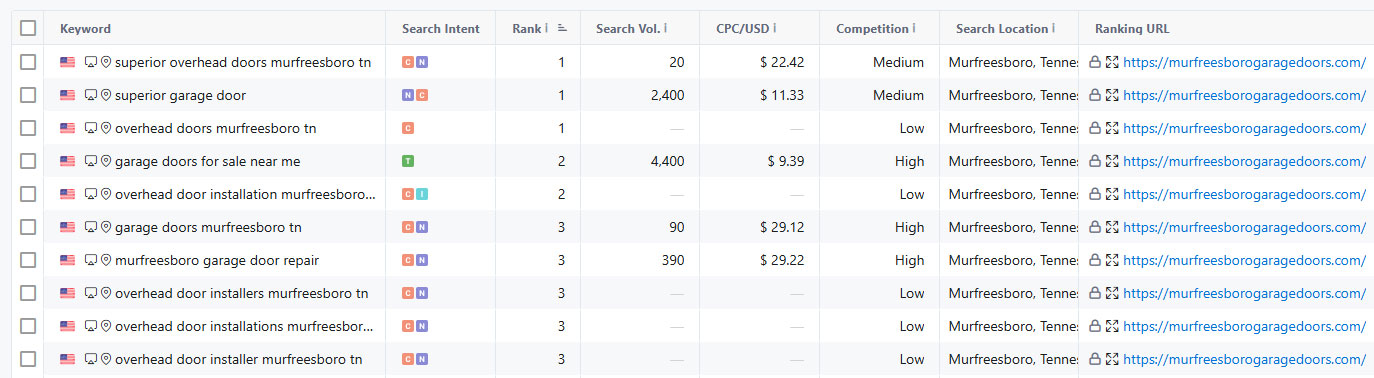Click the Competition column header label
This screenshot has width=1374, height=378.
click(872, 28)
